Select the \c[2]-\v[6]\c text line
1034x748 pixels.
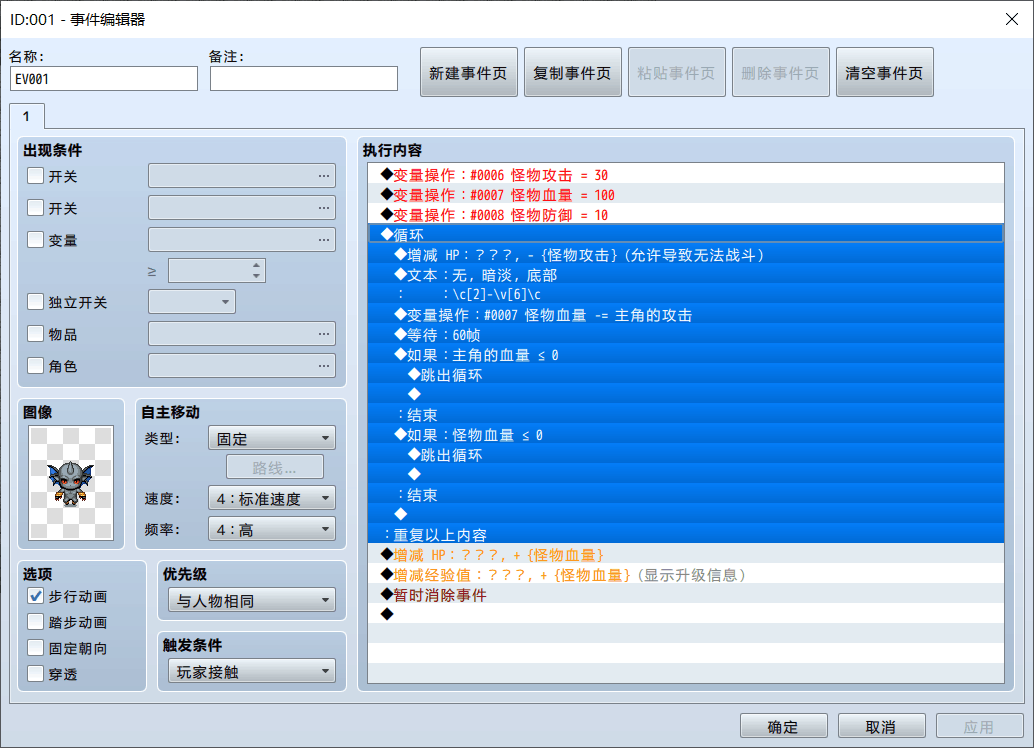686,294
